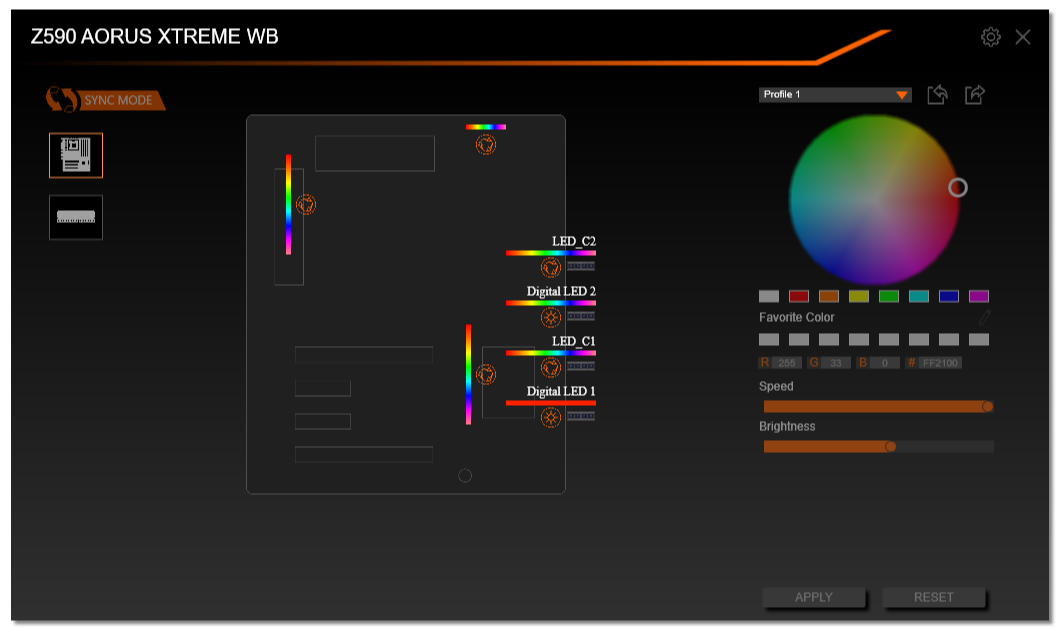Select the LED zone icon beside left vertical strip
The width and height of the screenshot is (1060, 630).
[x=306, y=204]
